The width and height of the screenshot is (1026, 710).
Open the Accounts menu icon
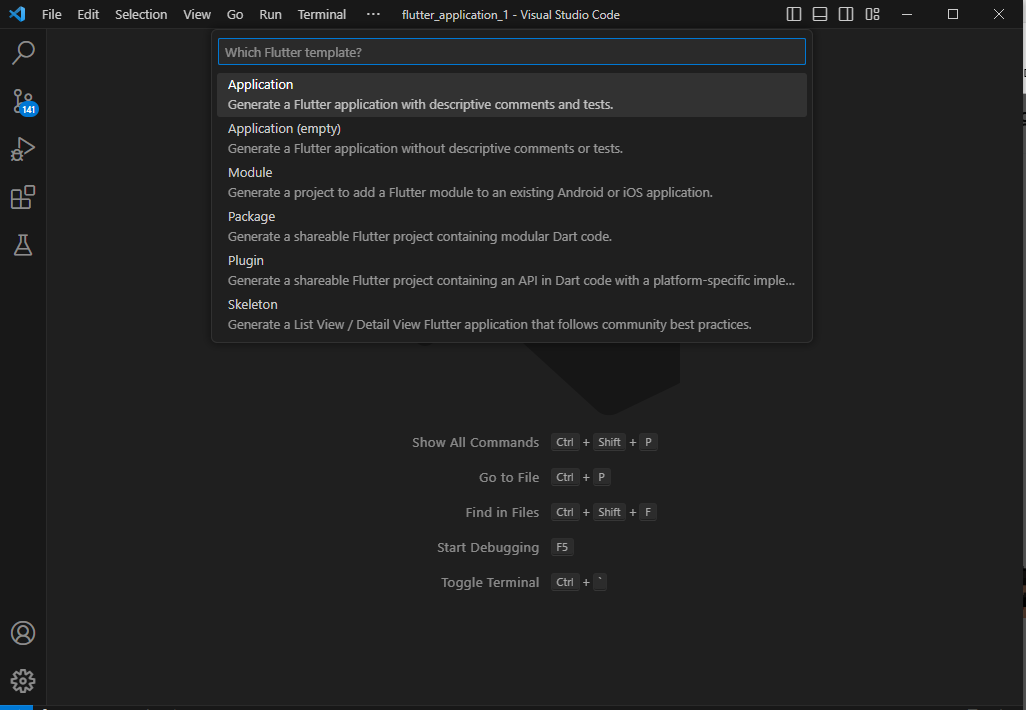[23, 633]
